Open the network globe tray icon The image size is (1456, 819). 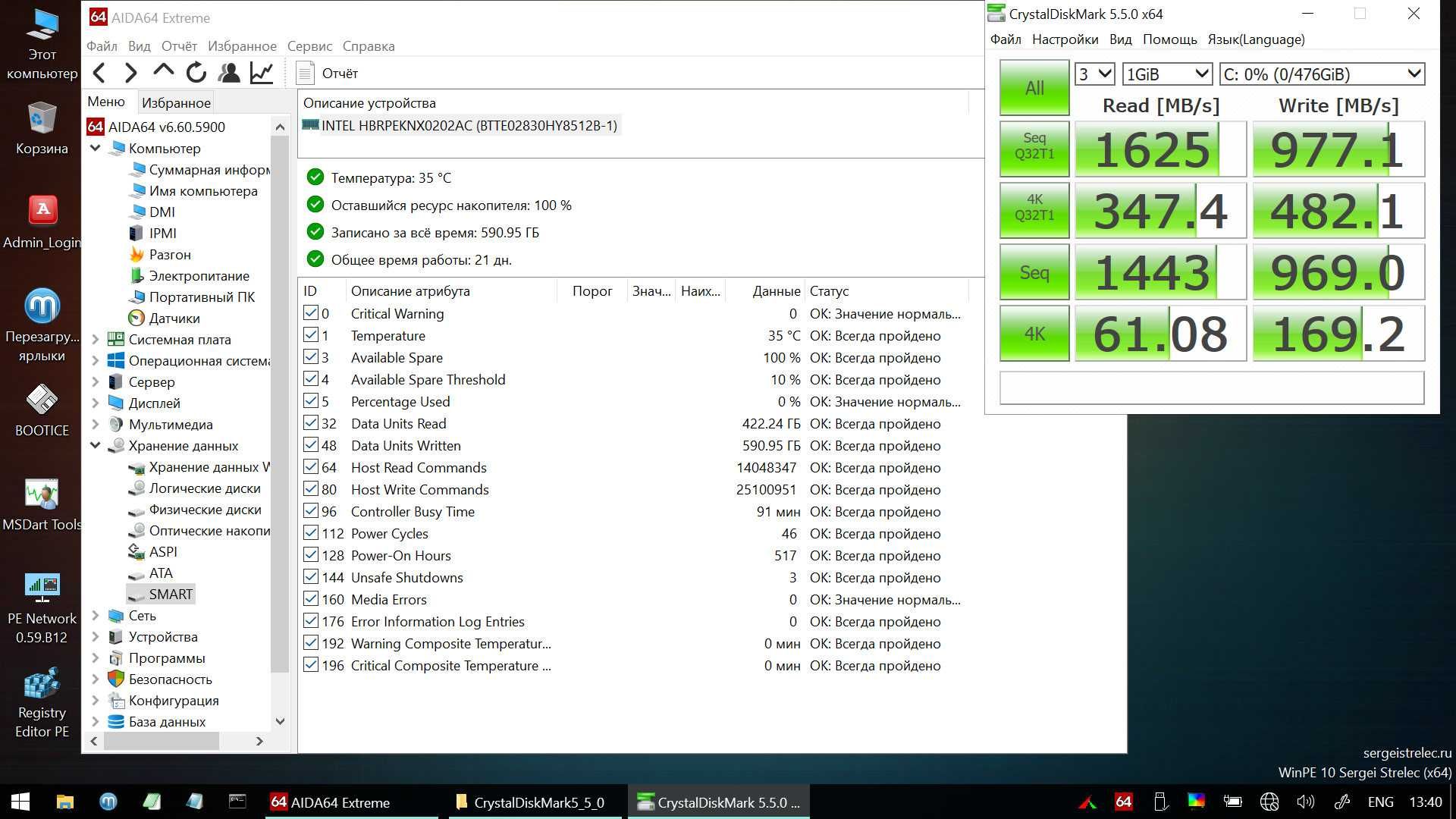(x=1269, y=802)
